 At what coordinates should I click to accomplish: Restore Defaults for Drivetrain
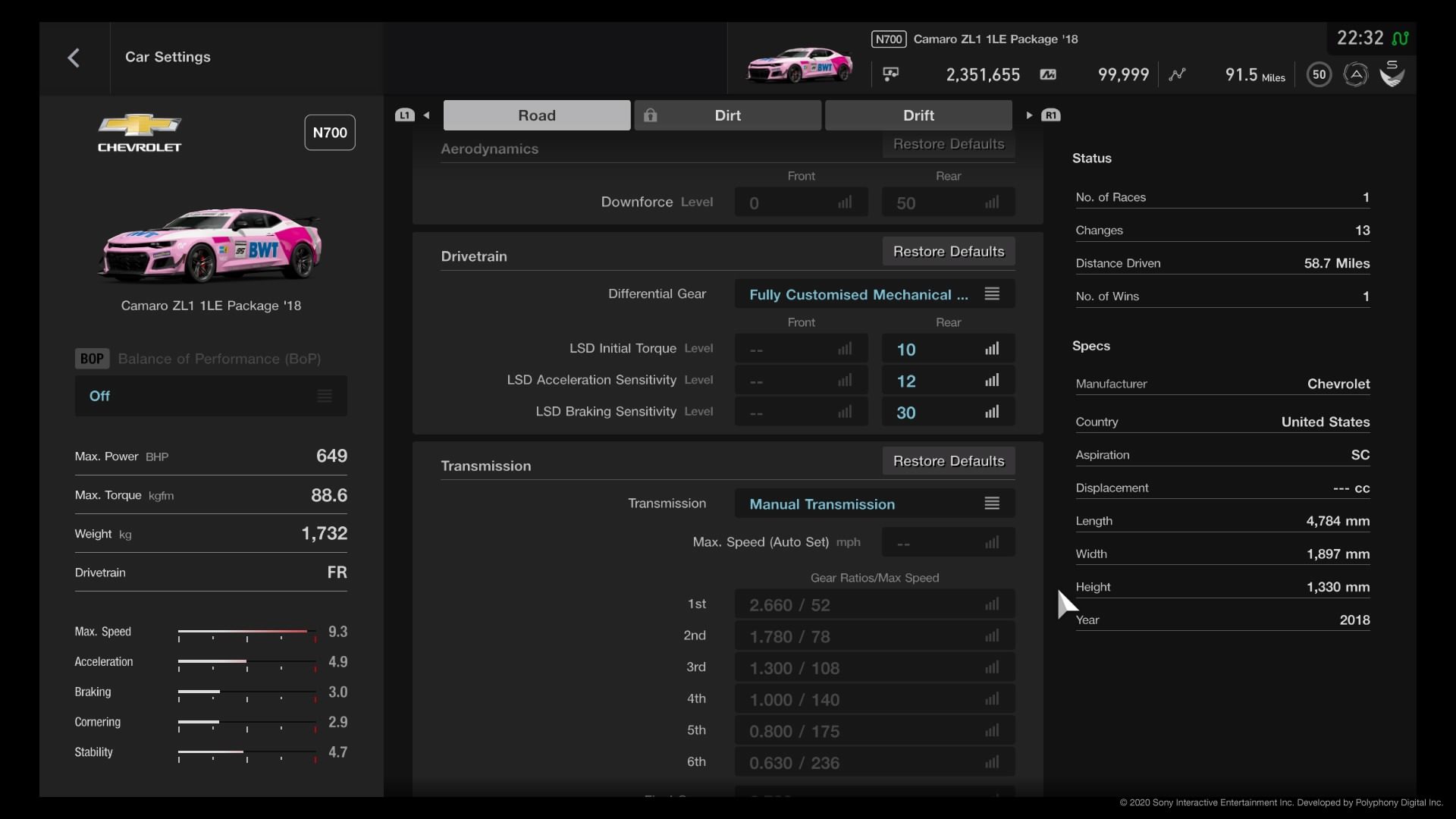pyautogui.click(x=949, y=251)
